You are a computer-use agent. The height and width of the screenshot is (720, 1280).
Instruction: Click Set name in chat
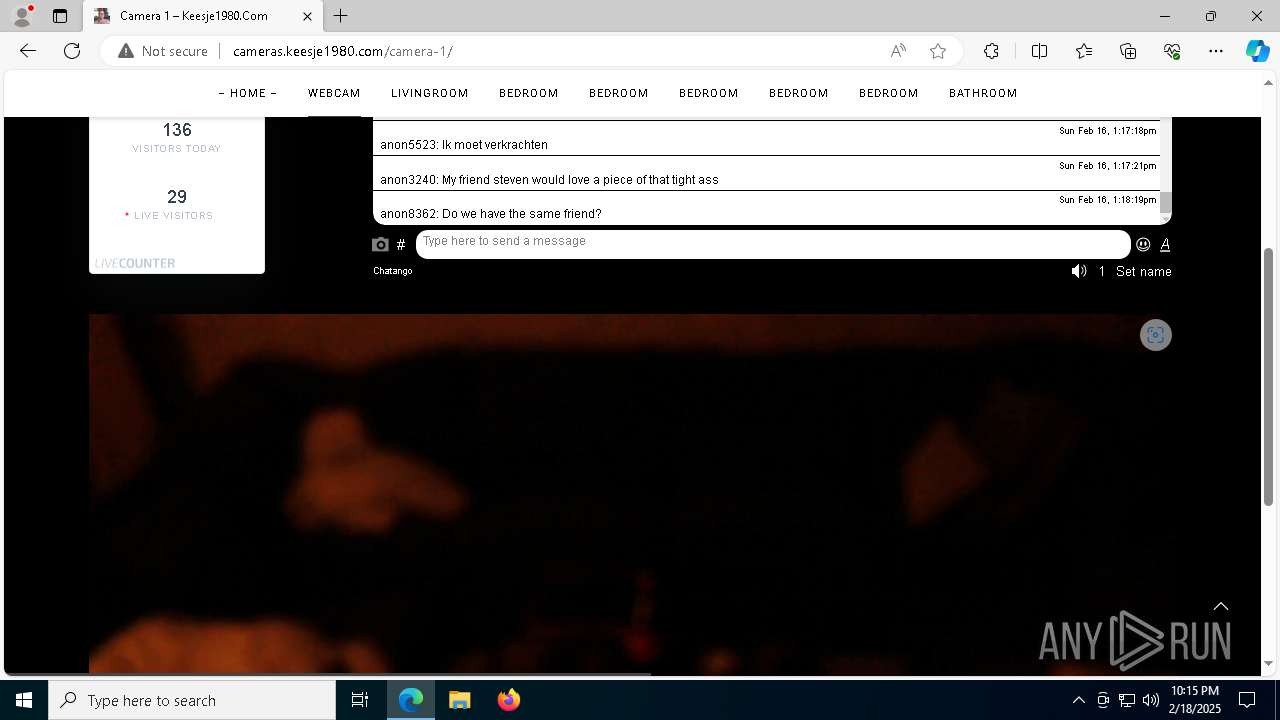pos(1143,271)
